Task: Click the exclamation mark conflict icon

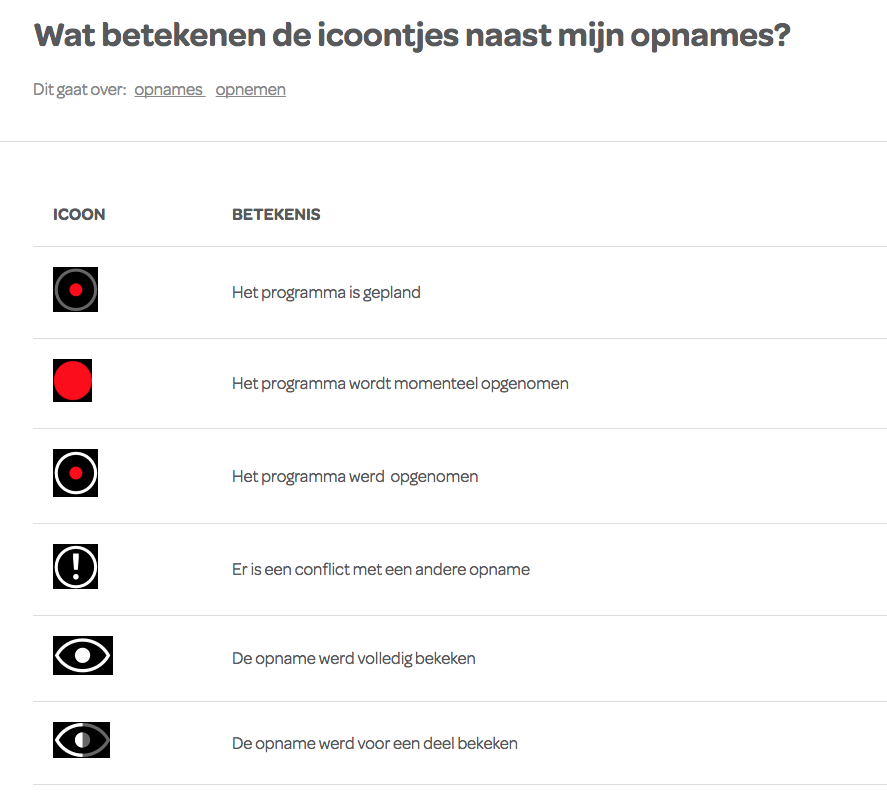Action: pyautogui.click(x=75, y=567)
